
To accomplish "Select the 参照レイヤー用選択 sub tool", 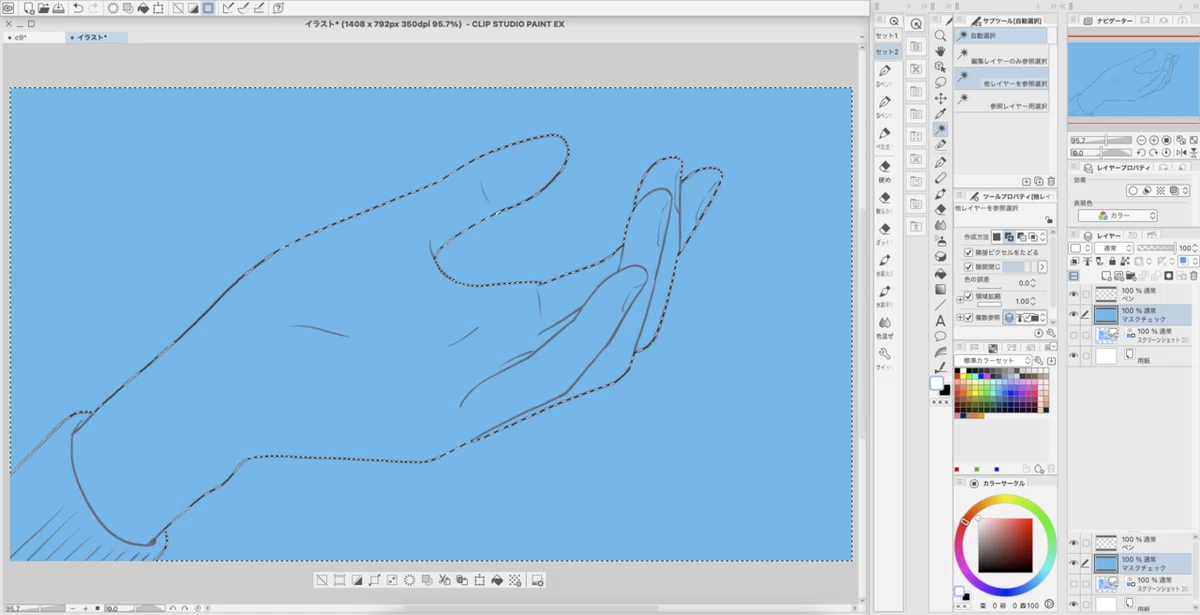I will pos(1001,102).
